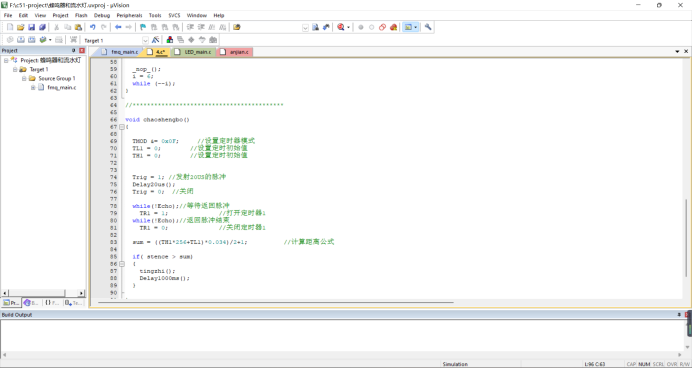Collapse the Target 1 tree node
Screen dimensions: 693x369
(x=15, y=69)
